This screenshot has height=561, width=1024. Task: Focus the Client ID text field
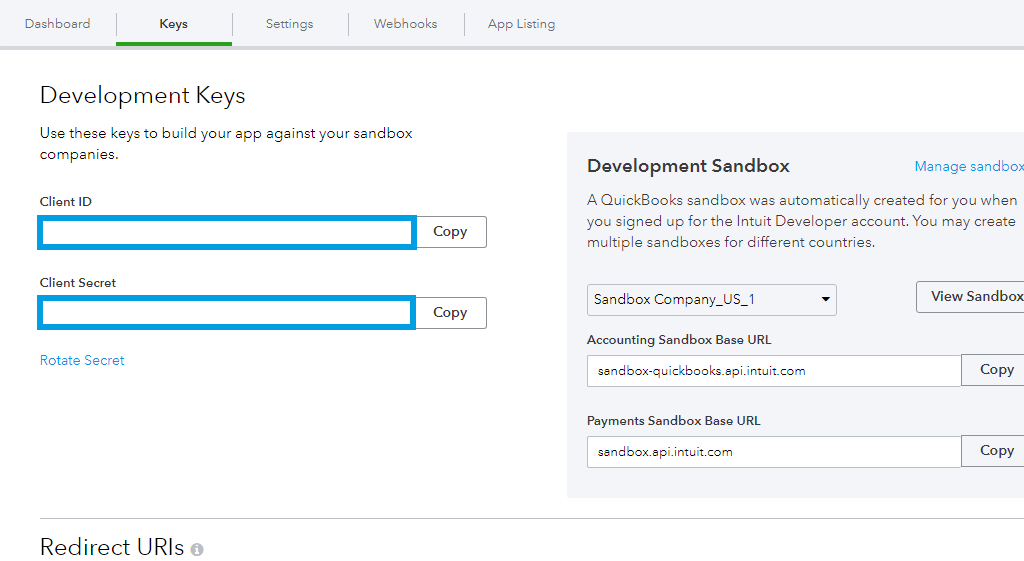tap(226, 232)
